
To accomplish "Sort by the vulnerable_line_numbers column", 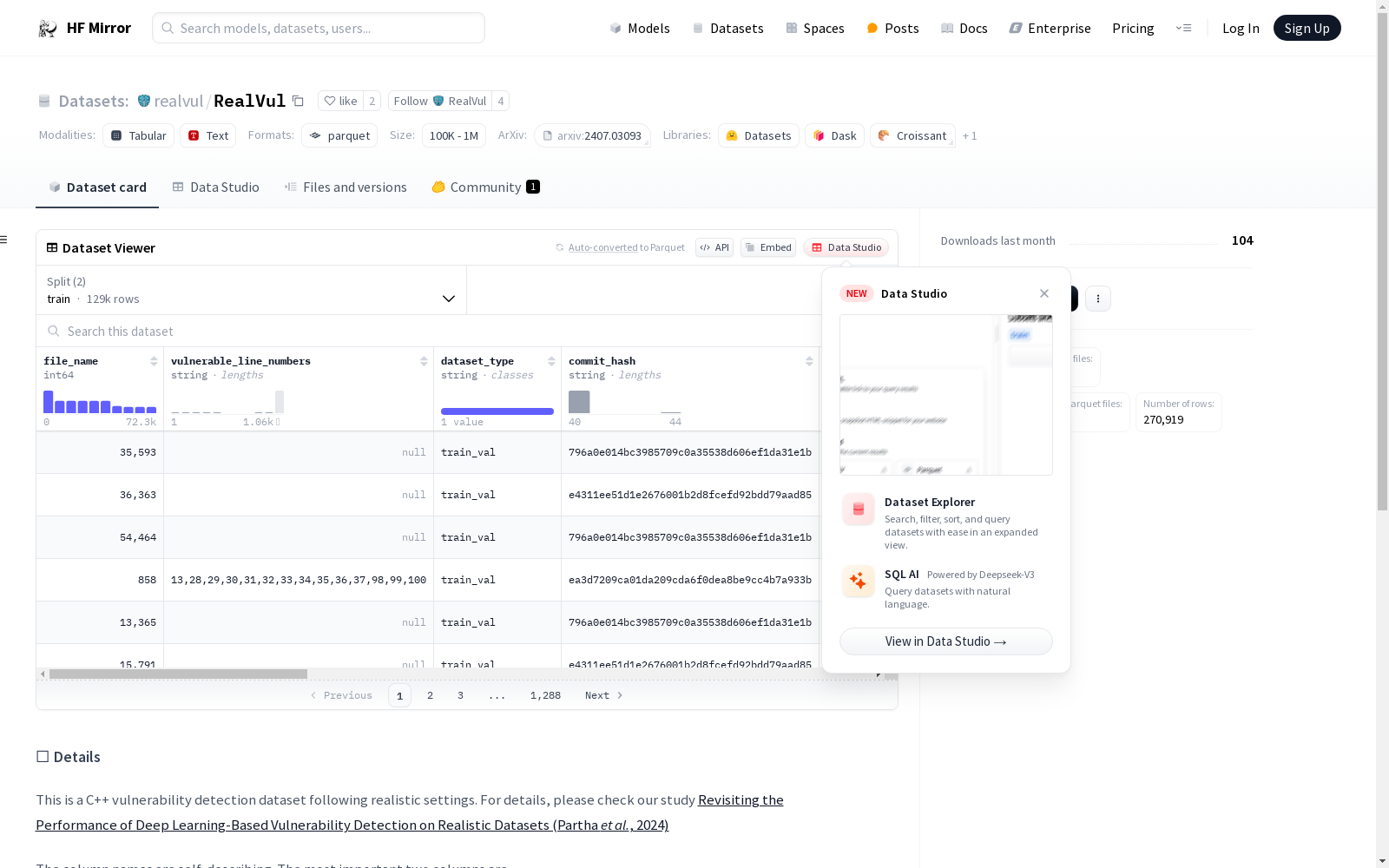I will [424, 361].
